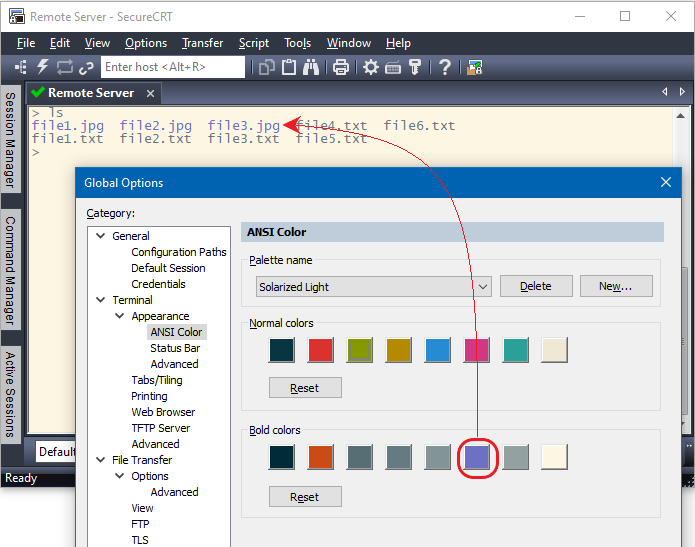The width and height of the screenshot is (695, 547).
Task: Open the Window menu
Action: [x=349, y=43]
